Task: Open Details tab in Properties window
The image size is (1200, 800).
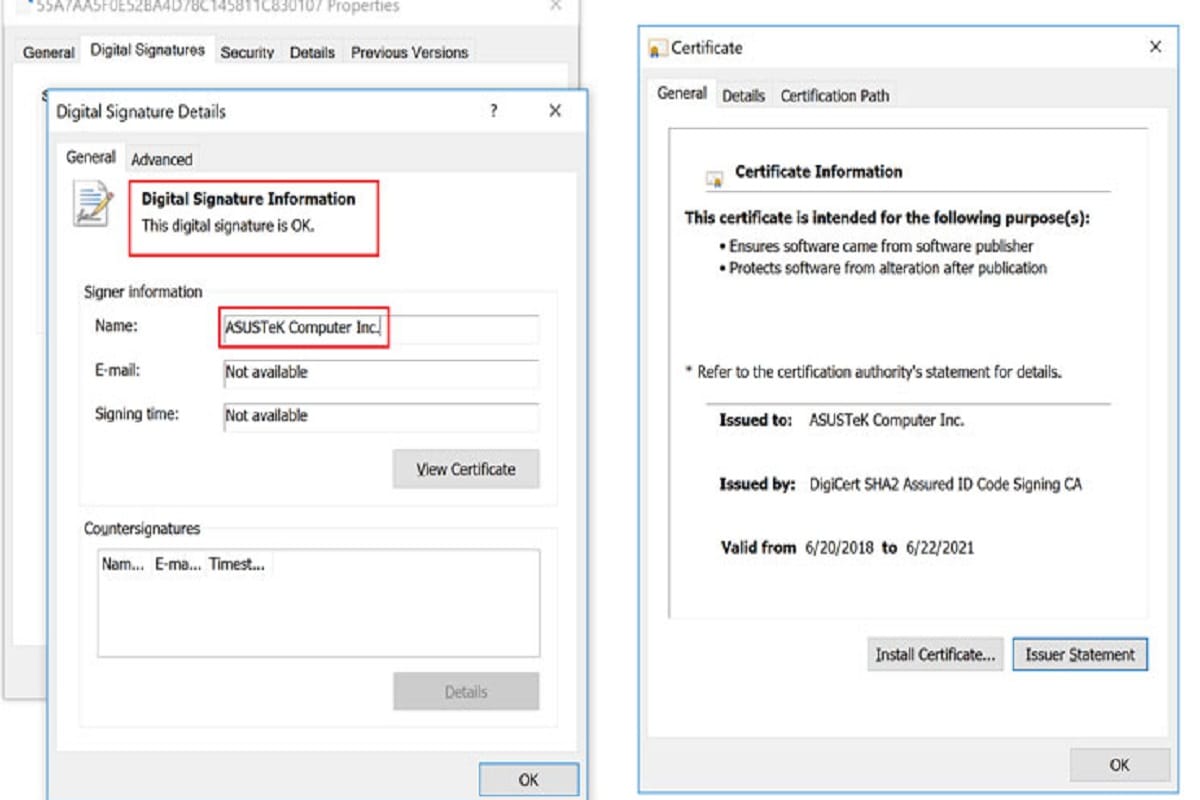Action: tap(312, 52)
